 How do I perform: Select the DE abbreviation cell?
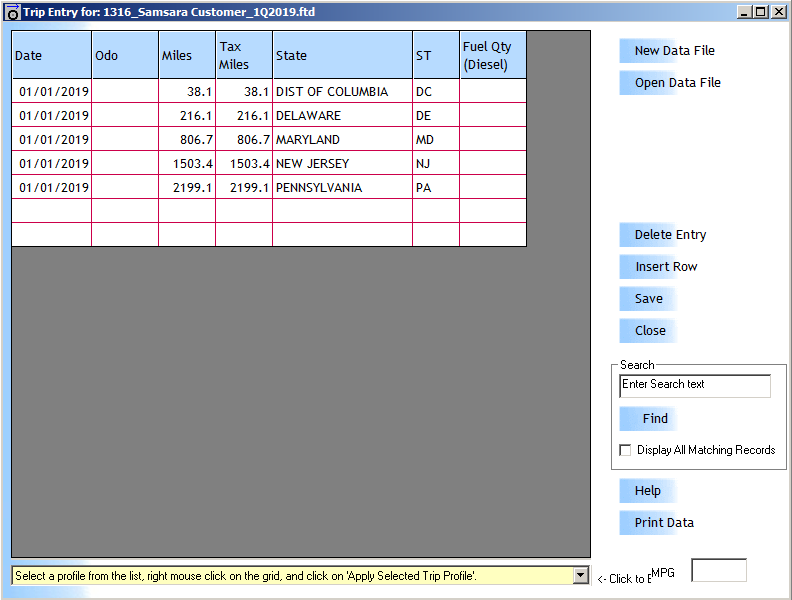point(436,115)
